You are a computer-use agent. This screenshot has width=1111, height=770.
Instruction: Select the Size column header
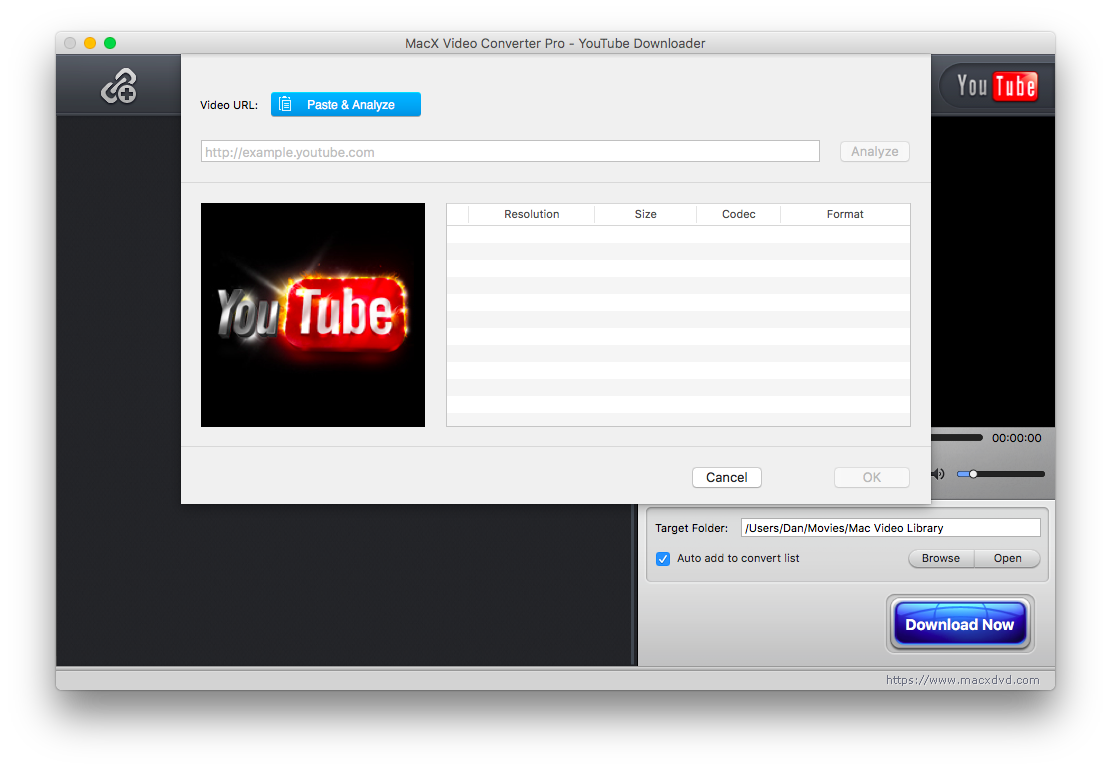[645, 214]
